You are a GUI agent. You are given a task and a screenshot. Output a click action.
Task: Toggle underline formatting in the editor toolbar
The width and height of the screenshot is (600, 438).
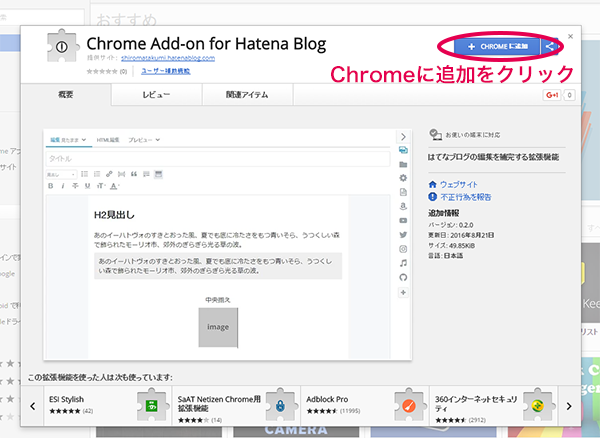[x=87, y=186]
